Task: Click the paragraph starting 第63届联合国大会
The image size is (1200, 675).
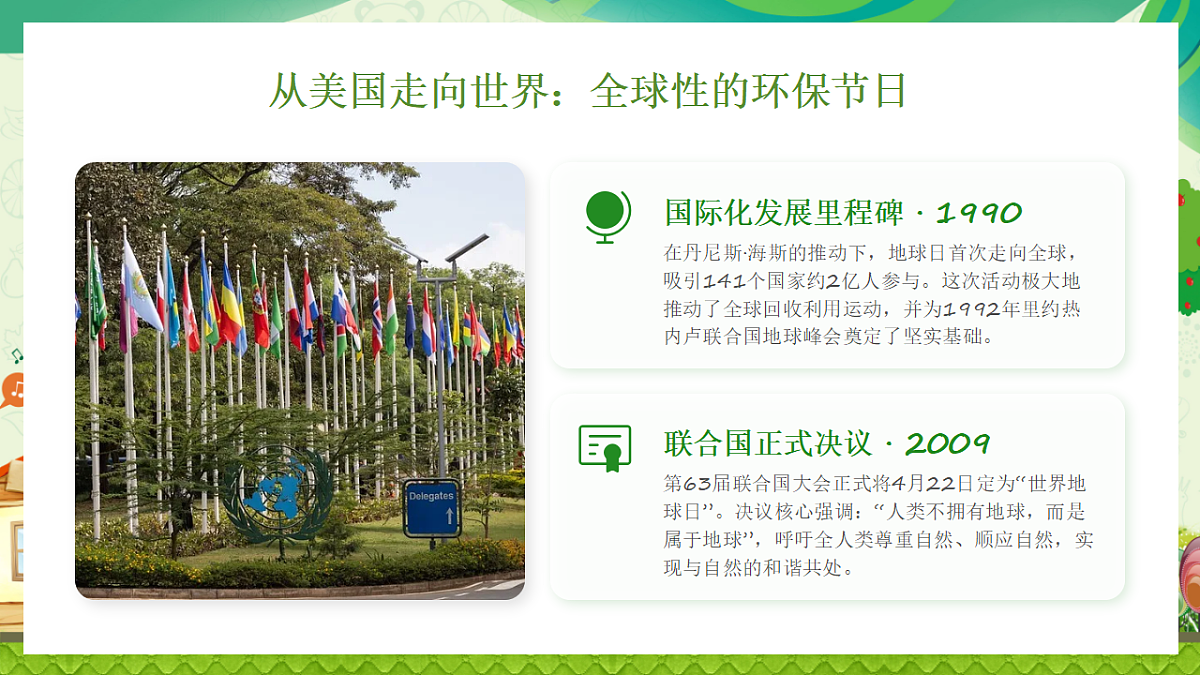Action: [878, 525]
